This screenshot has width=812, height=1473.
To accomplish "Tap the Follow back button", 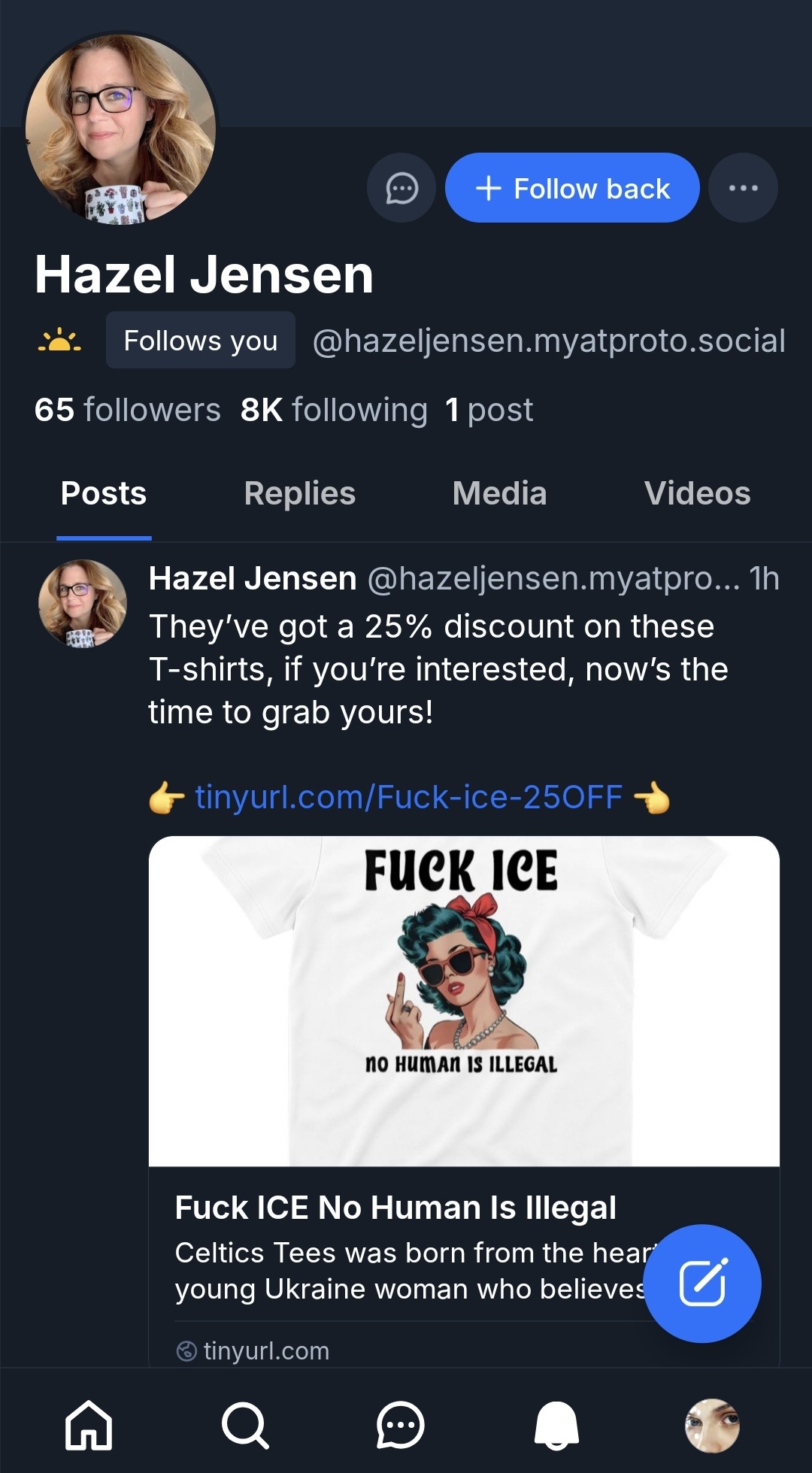I will coord(572,188).
